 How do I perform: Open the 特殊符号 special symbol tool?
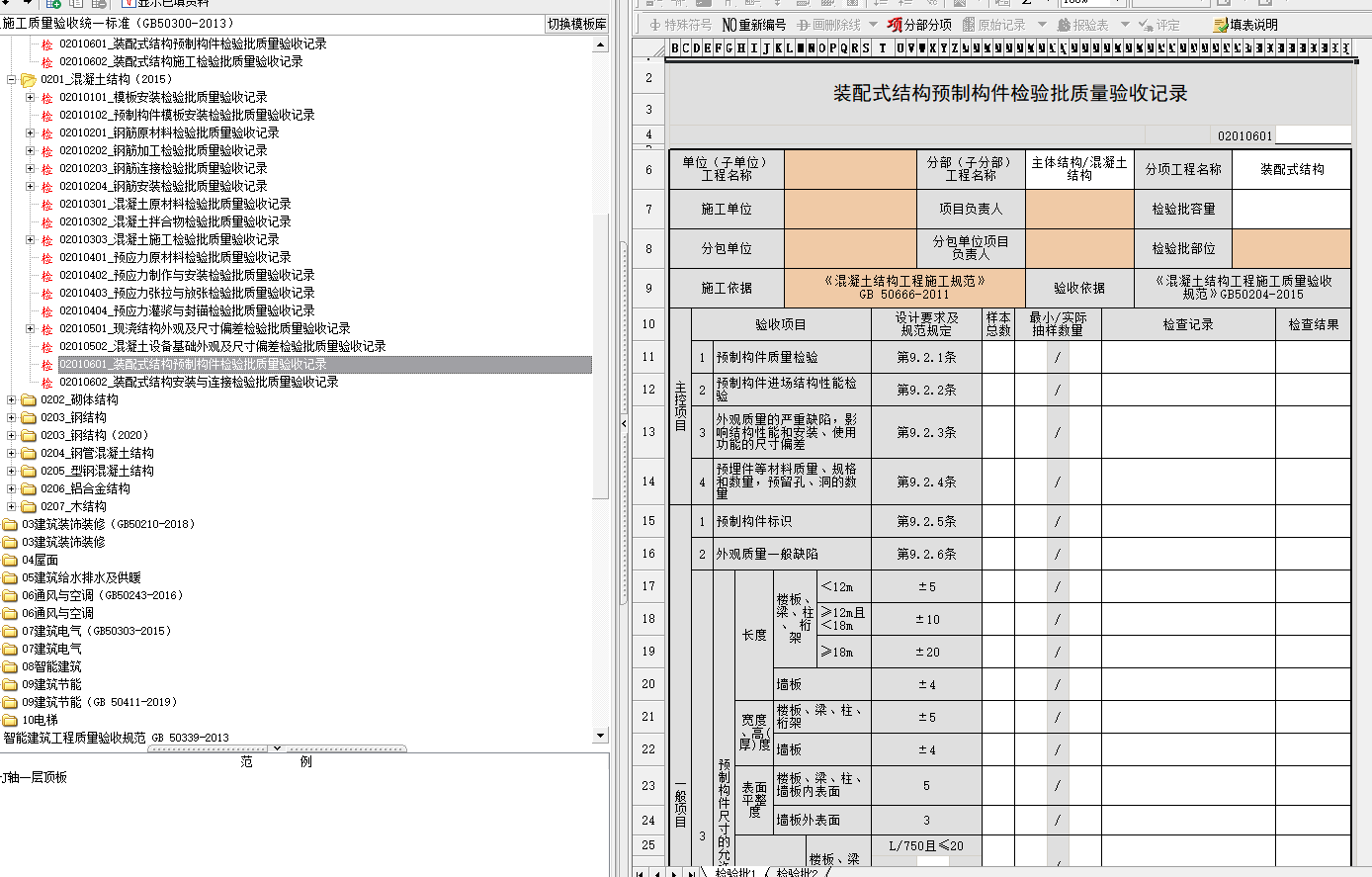680,25
